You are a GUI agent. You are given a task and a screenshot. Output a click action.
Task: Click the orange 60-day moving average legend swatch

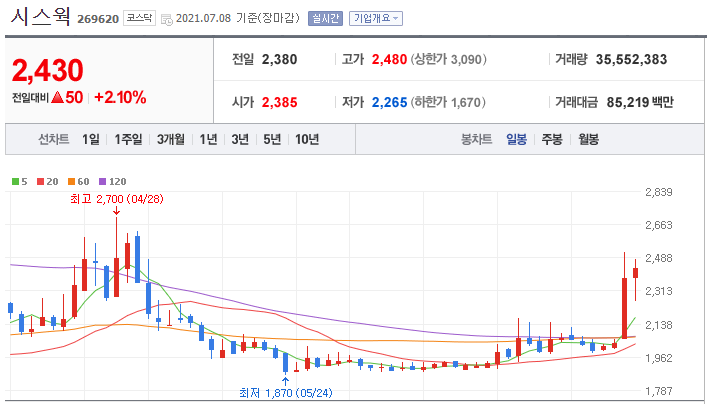(71, 182)
